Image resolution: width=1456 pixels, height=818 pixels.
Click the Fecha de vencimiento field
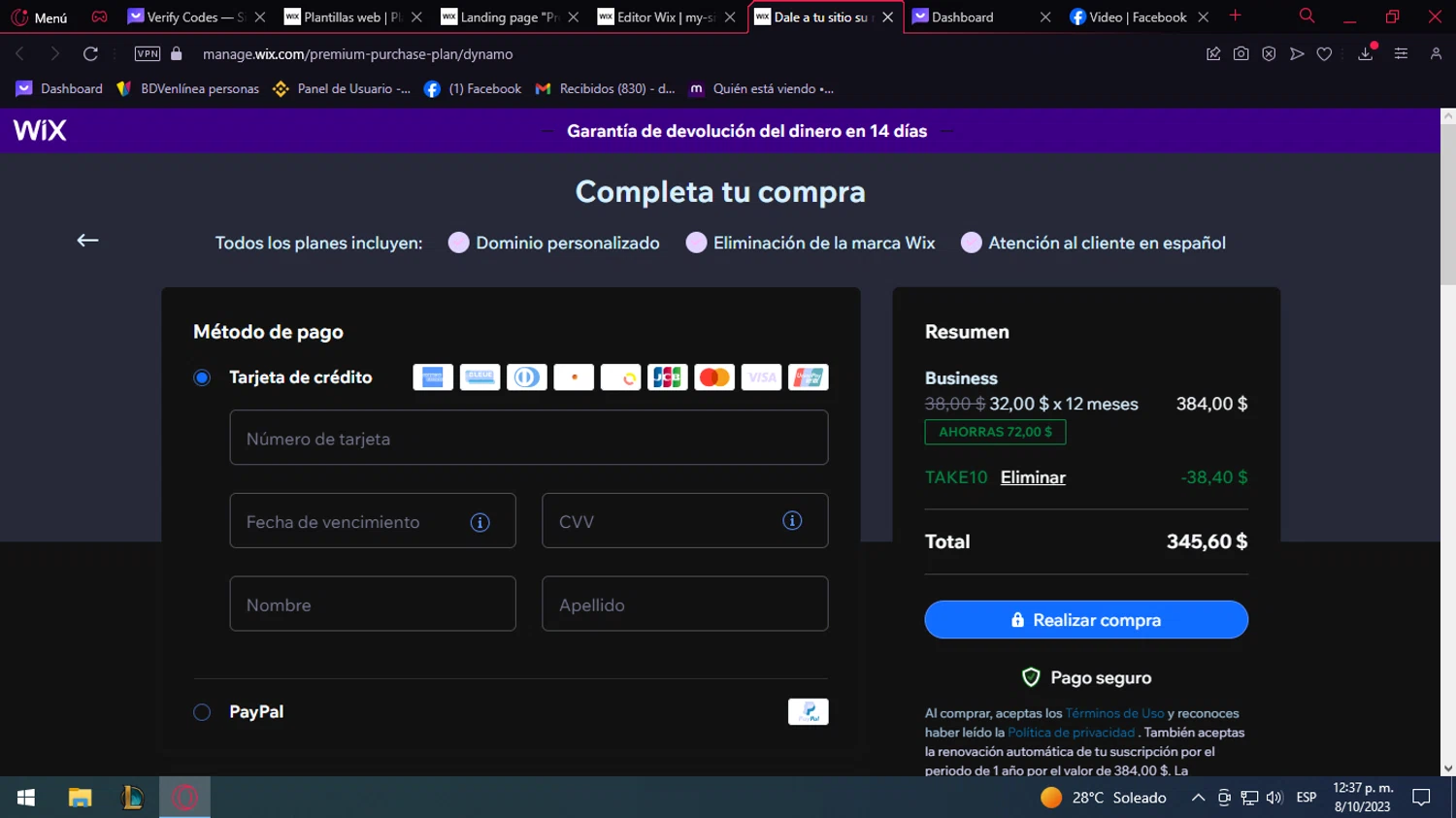[373, 521]
